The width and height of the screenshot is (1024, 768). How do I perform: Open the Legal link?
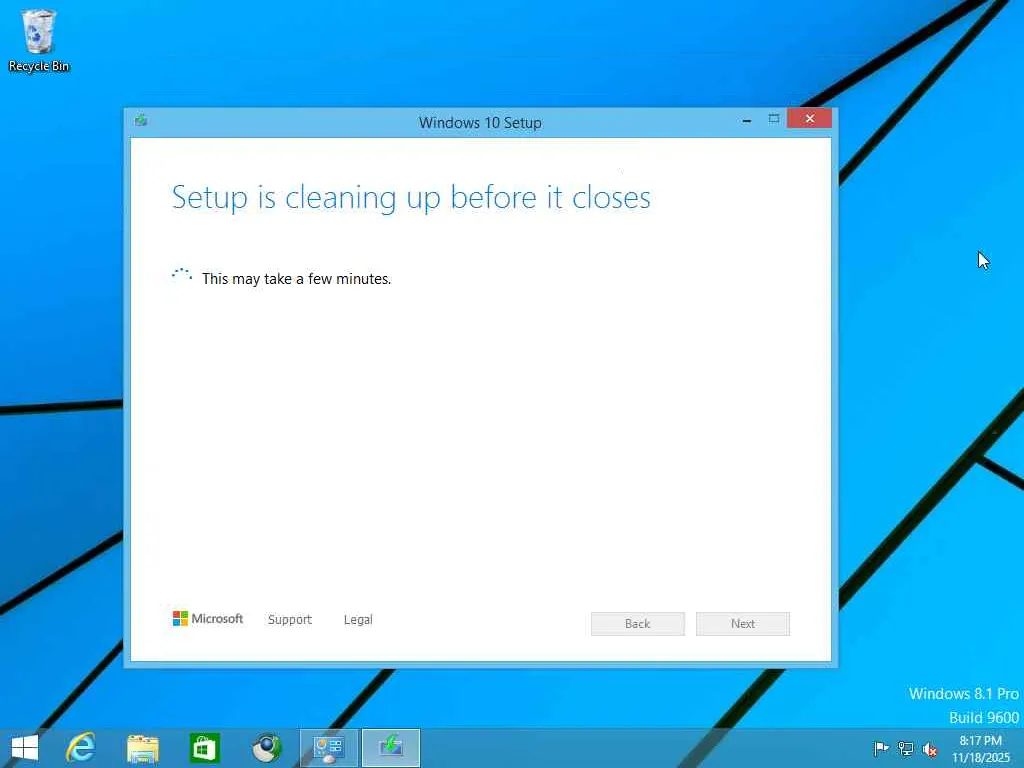pos(358,620)
